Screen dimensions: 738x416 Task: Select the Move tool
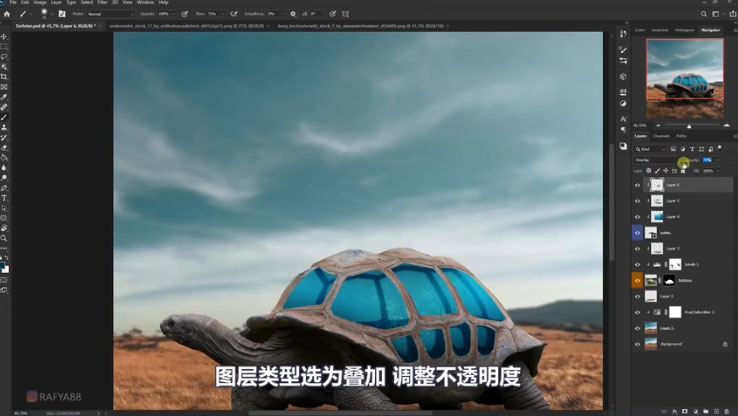(4, 36)
